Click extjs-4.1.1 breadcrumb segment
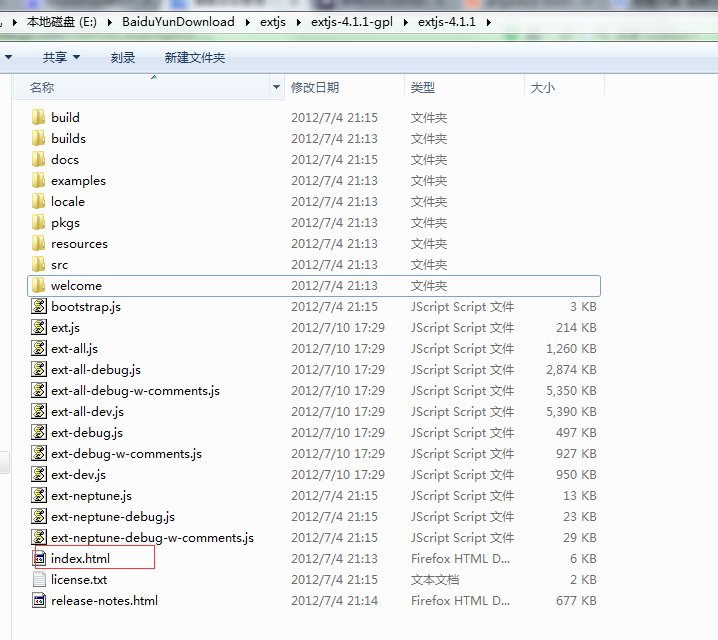Image resolution: width=718 pixels, height=640 pixels. click(447, 22)
